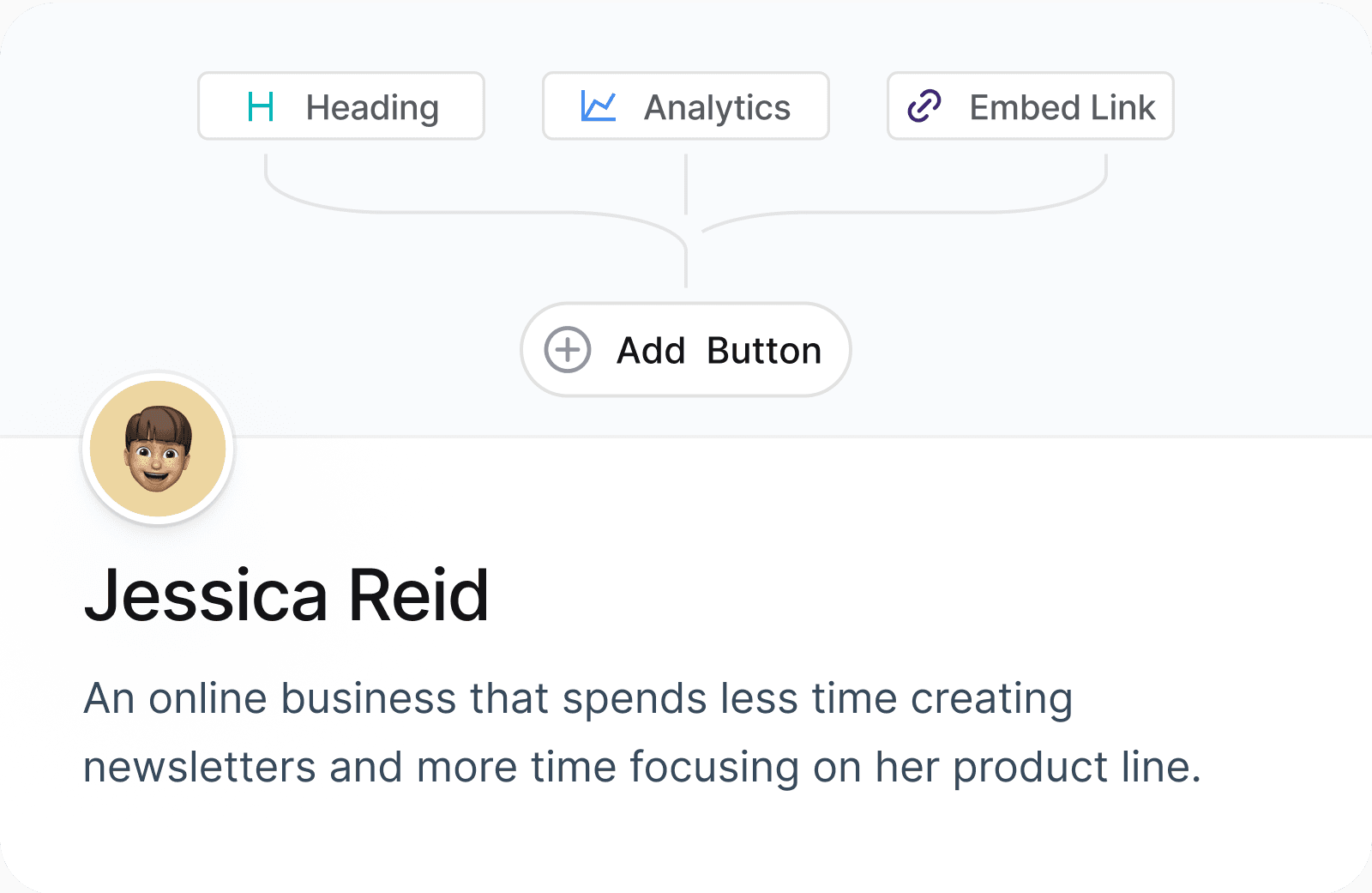Select the Heading block chip
The image size is (1372, 893).
click(341, 106)
